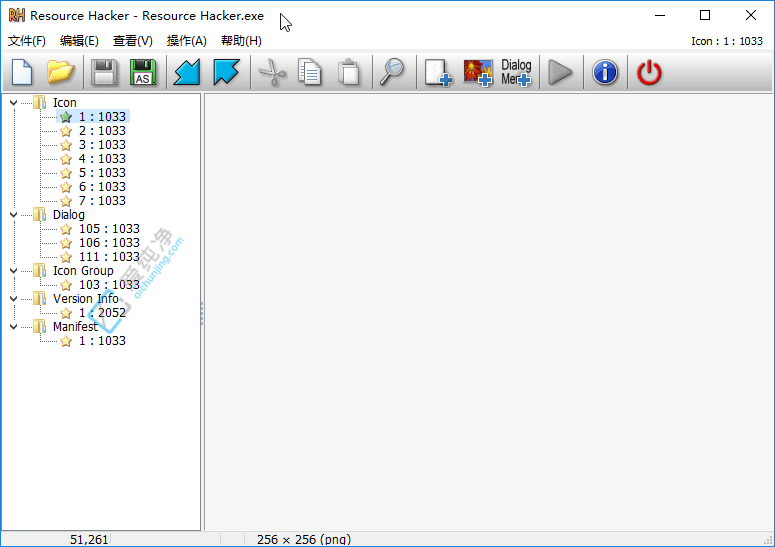This screenshot has width=775, height=547.
Task: Click the Manifest label in tree
Action: point(75,327)
